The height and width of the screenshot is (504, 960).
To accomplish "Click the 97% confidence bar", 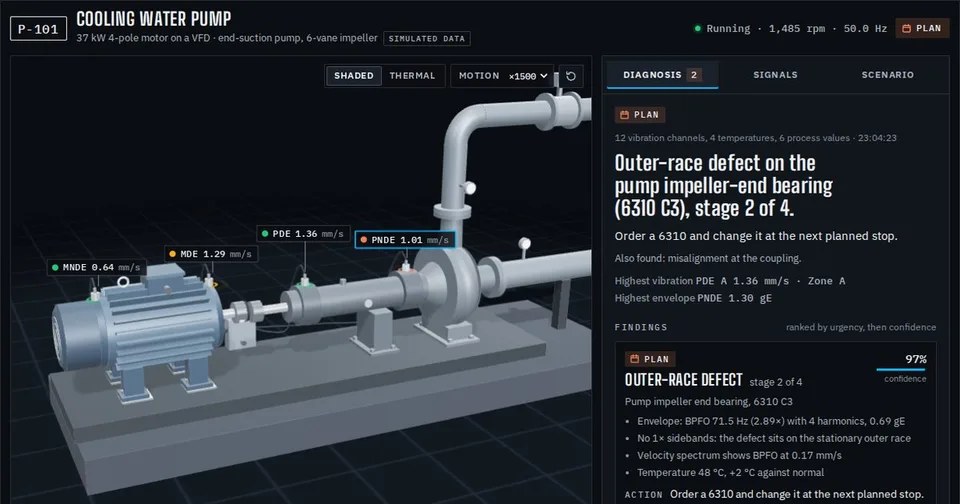I will pos(901,369).
